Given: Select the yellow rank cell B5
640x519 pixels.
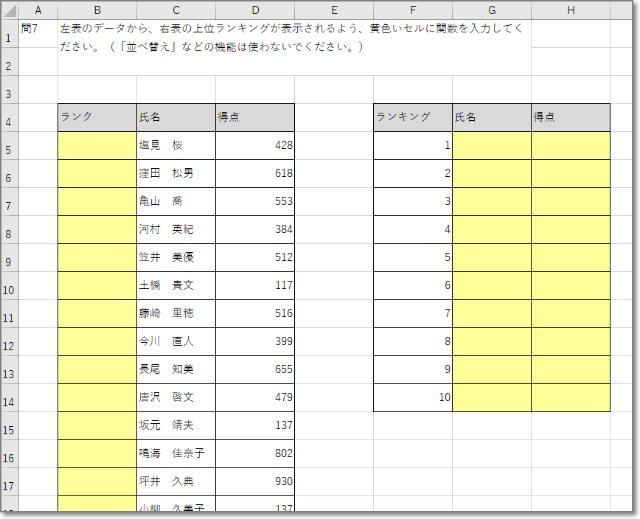Looking at the screenshot, I should [x=97, y=145].
